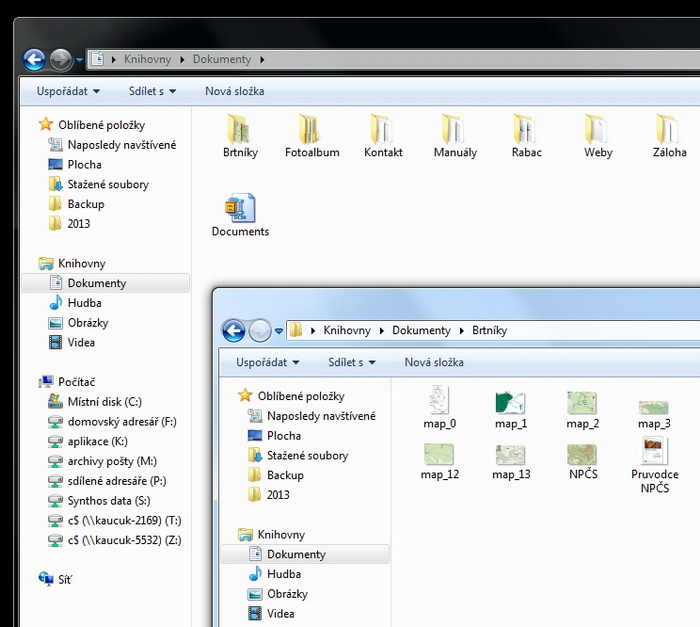The width and height of the screenshot is (700, 627).
Task: Click Back arrow in the Brtníky window
Action: click(x=233, y=331)
